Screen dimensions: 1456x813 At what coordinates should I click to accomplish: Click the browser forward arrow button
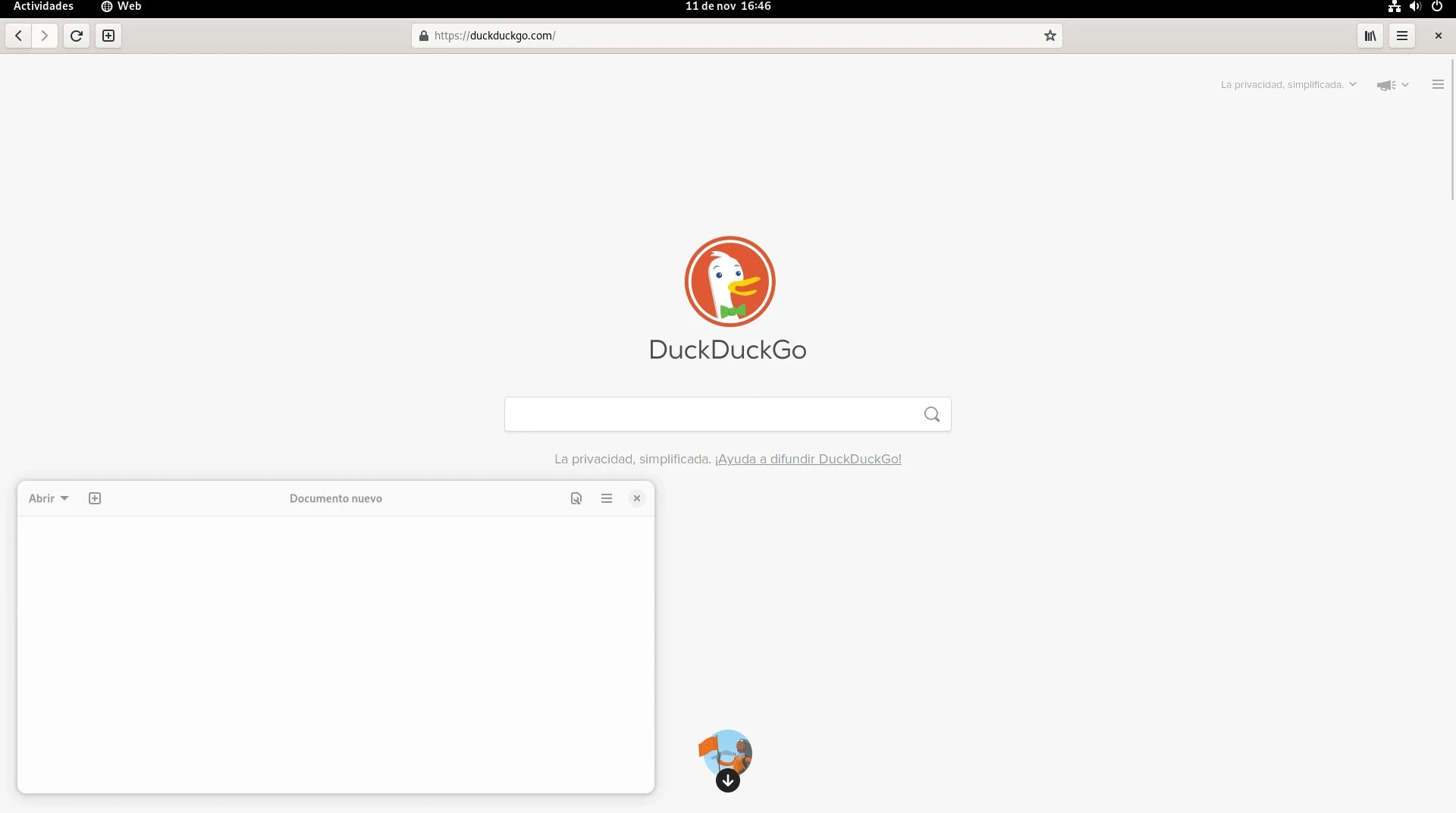pos(45,36)
